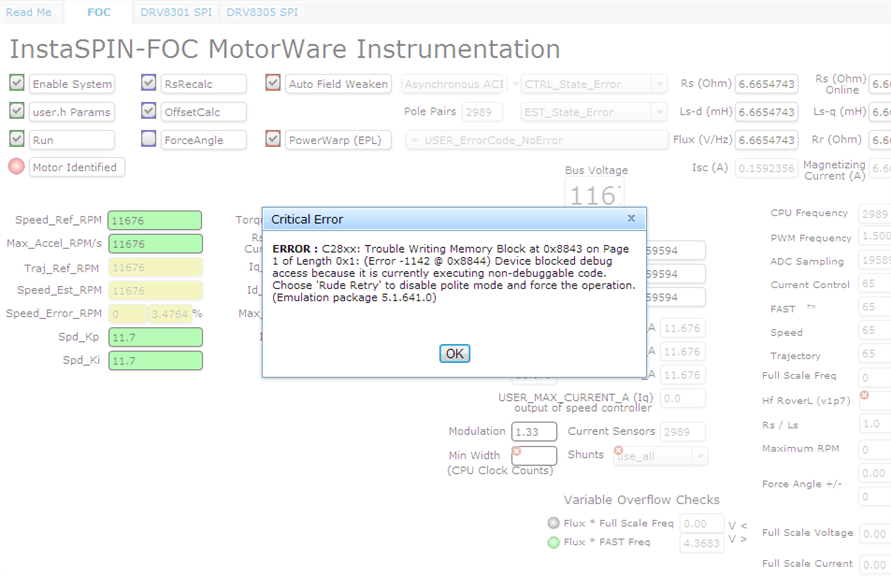
Task: Toggle the Enable System checkbox
Action: click(x=16, y=83)
